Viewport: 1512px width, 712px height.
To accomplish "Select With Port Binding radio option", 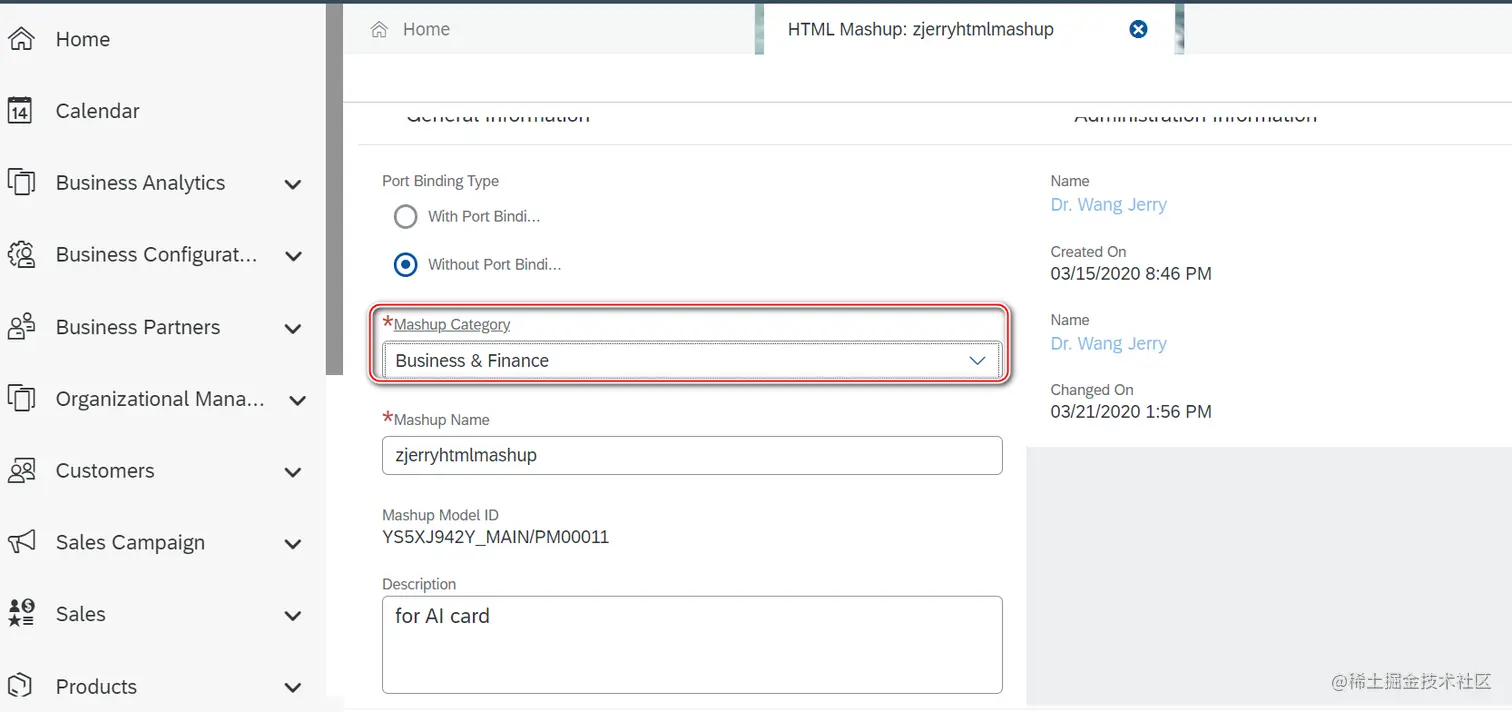I will [405, 216].
